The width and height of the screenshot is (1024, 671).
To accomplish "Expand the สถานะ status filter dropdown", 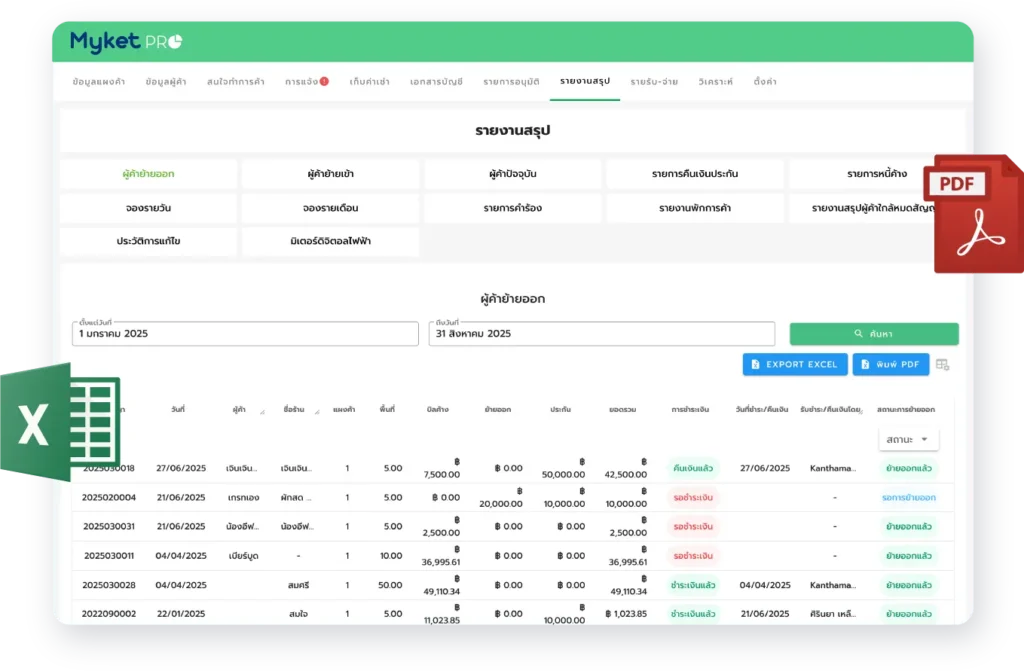I will click(908, 440).
